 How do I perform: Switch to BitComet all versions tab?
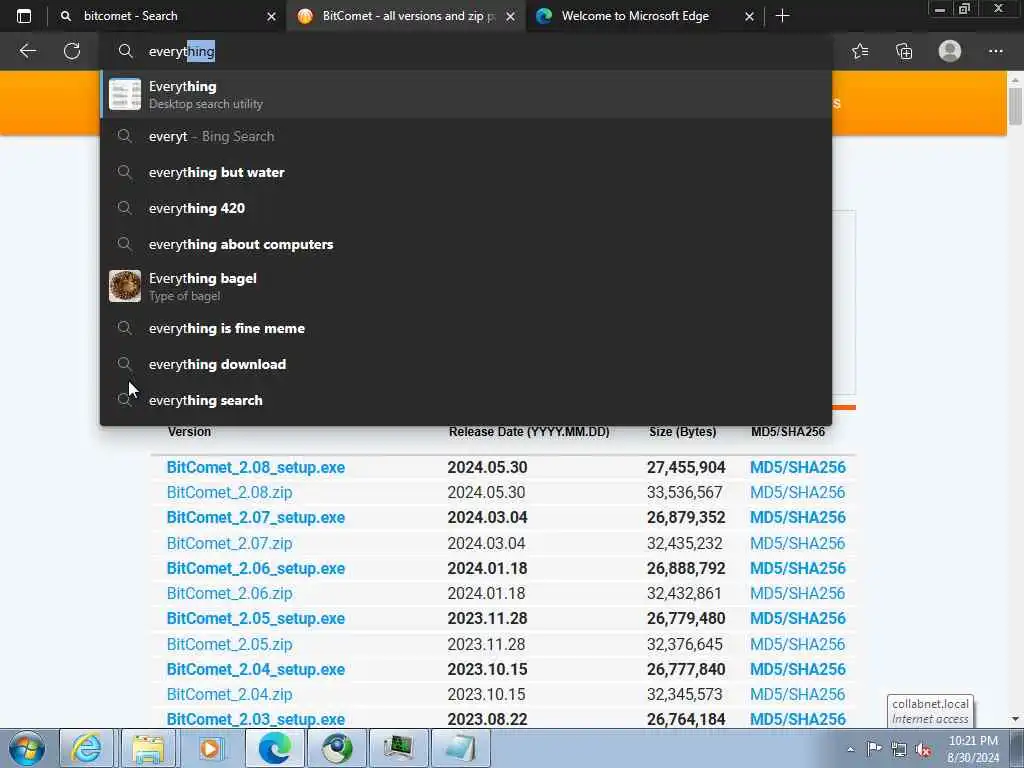click(405, 16)
